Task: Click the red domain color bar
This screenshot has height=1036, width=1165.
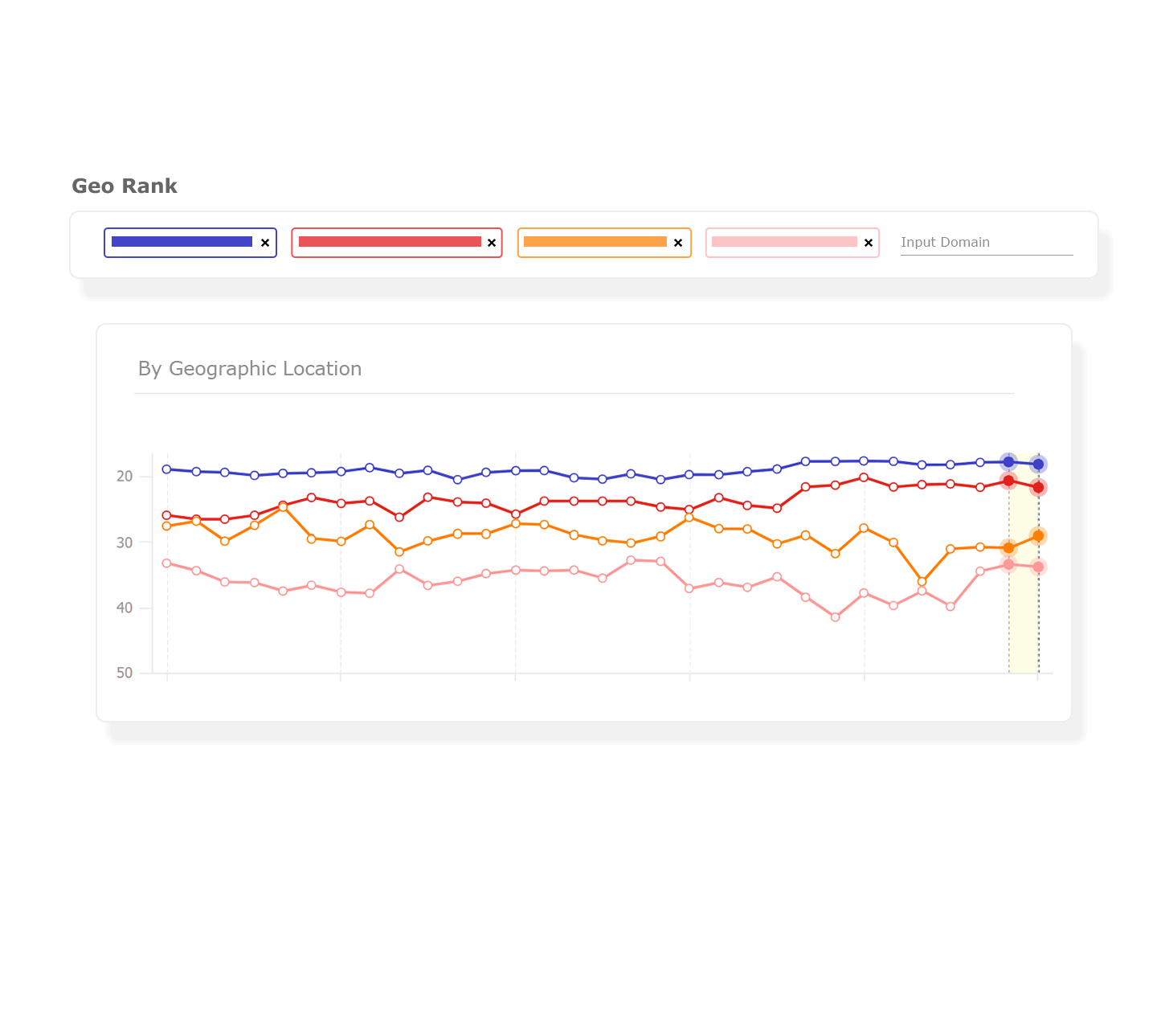Action: [x=390, y=242]
